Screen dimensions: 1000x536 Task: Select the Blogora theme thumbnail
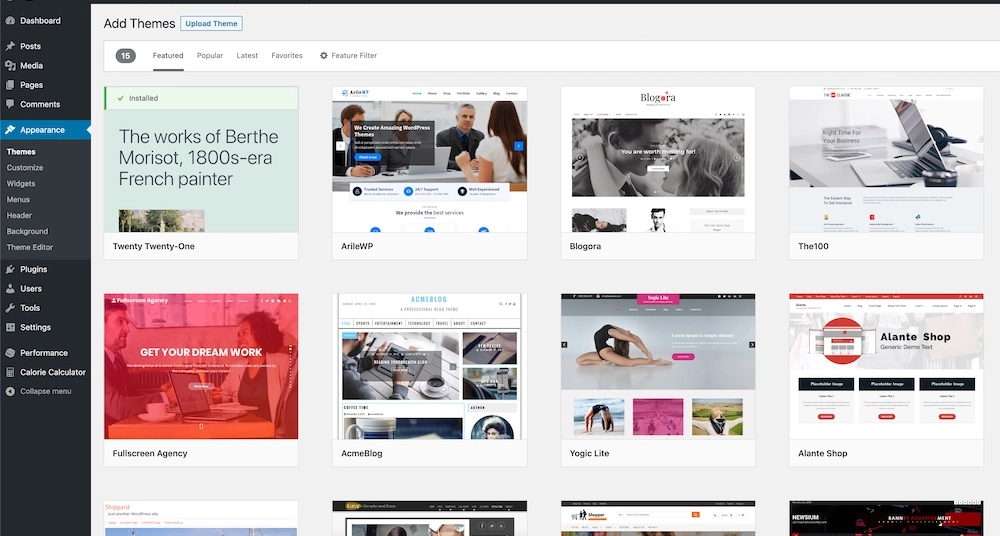pyautogui.click(x=658, y=160)
